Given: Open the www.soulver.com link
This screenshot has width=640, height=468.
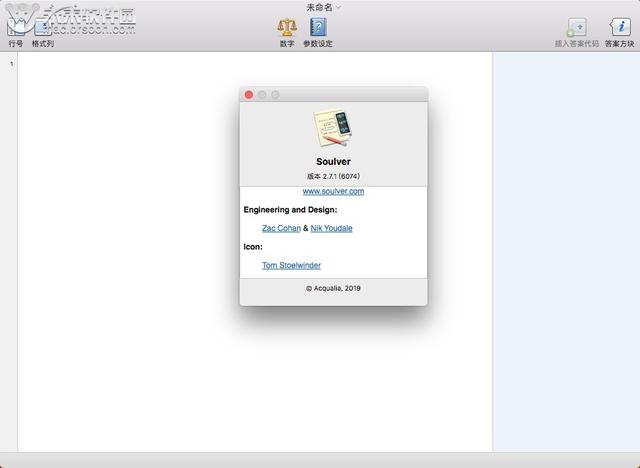Looking at the screenshot, I should (333, 191).
